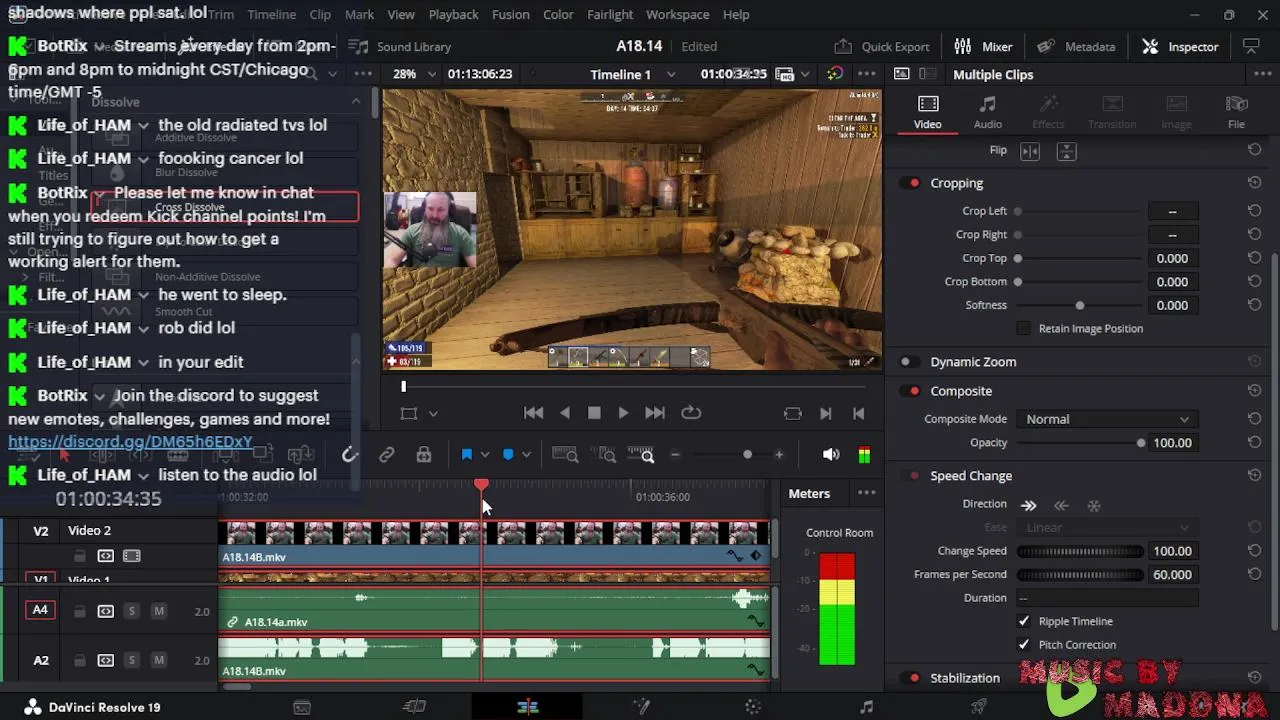The width and height of the screenshot is (1280, 720).
Task: Flip the clip vertically
Action: [1066, 151]
